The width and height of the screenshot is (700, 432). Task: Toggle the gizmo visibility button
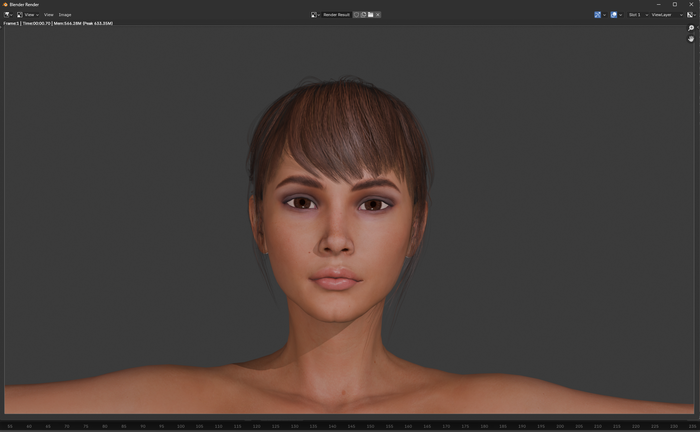tap(598, 15)
